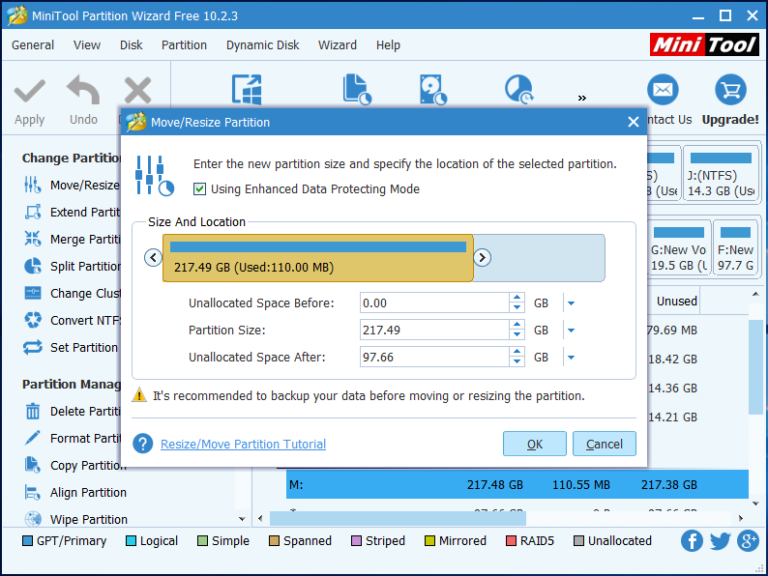This screenshot has width=768, height=576.
Task: Expand more toolbar items chevron
Action: coord(582,98)
